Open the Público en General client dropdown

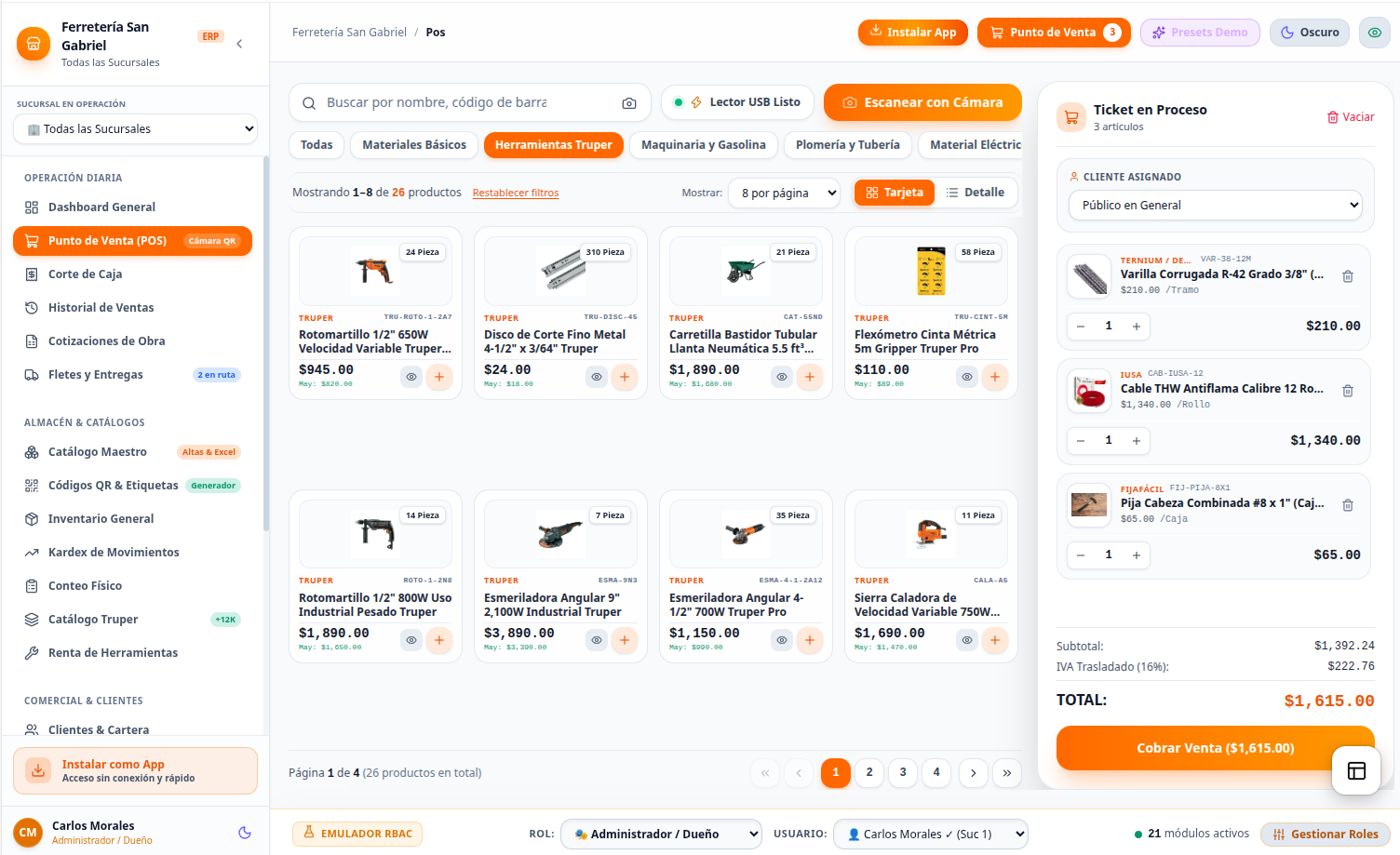point(1216,206)
